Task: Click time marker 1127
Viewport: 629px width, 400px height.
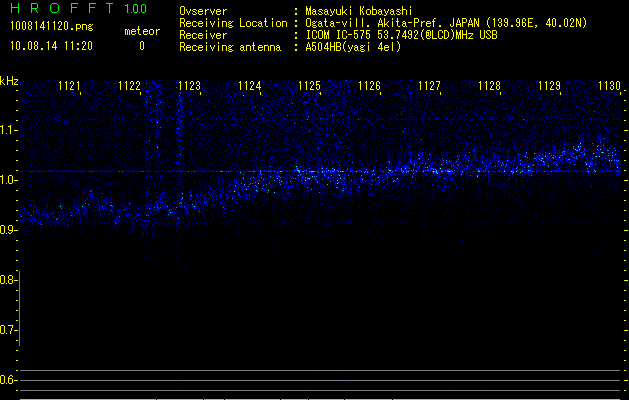Action: pyautogui.click(x=429, y=86)
